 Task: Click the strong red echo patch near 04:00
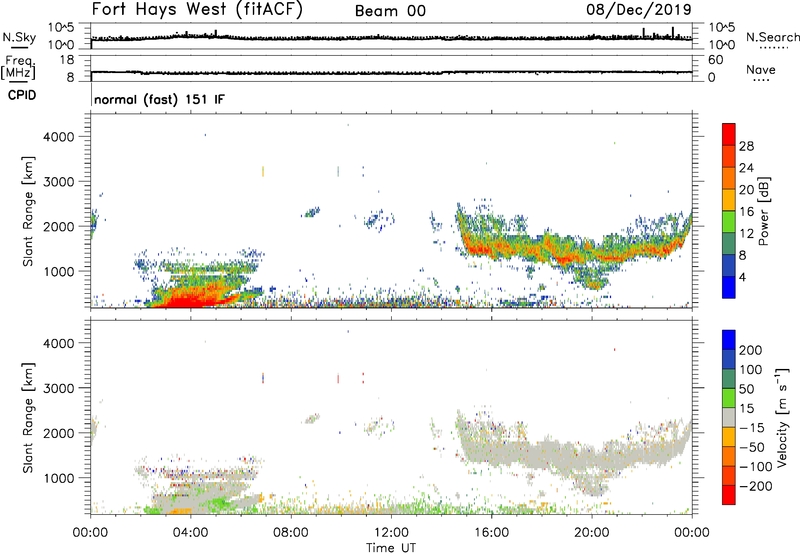(x=191, y=298)
